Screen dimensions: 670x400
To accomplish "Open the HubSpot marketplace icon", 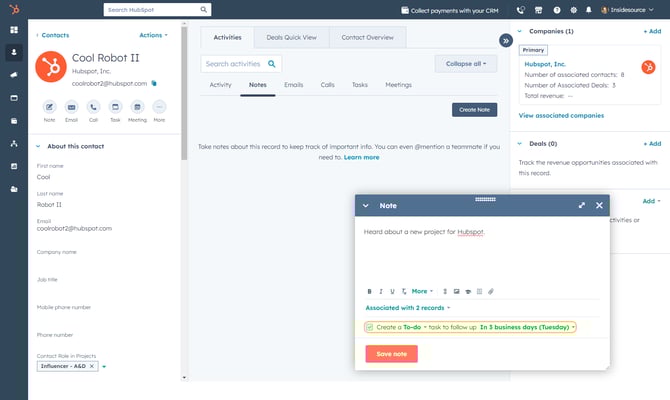I will coord(539,10).
